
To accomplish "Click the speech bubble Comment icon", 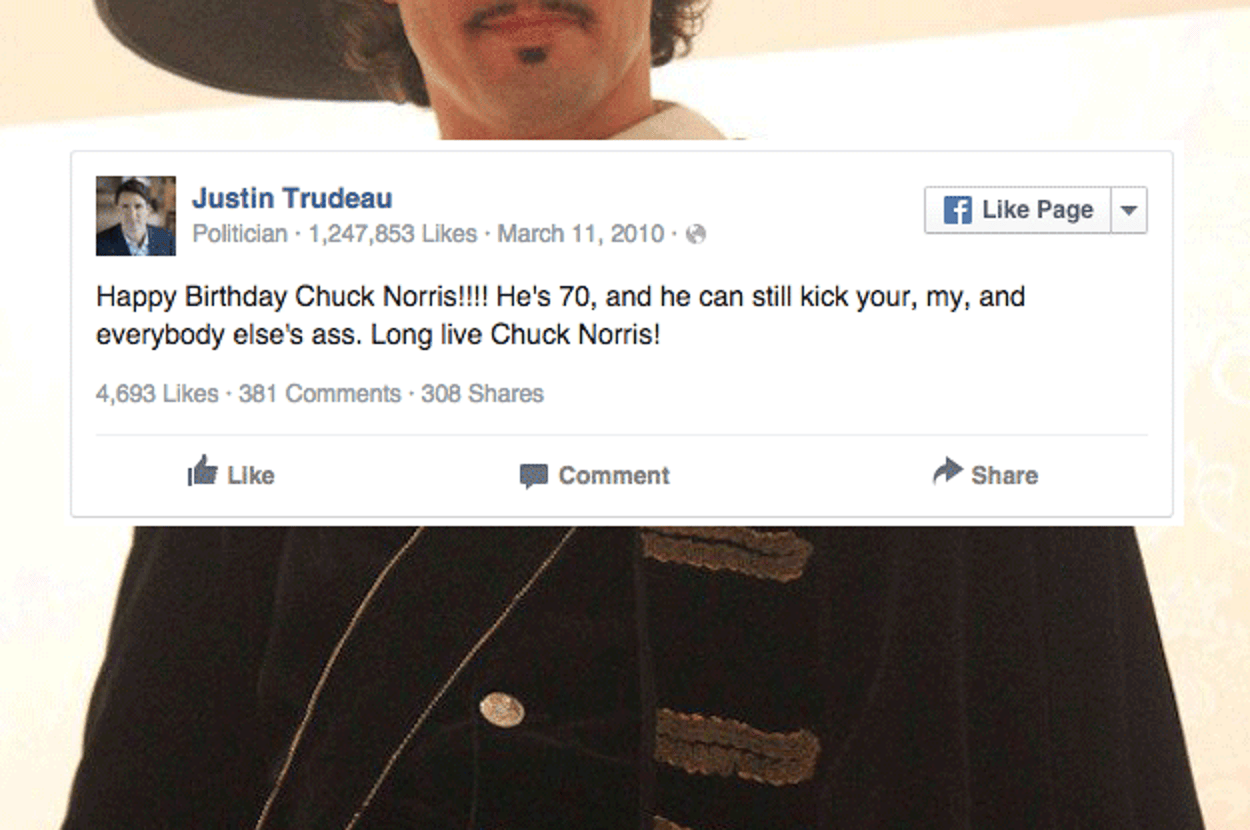I will (534, 476).
